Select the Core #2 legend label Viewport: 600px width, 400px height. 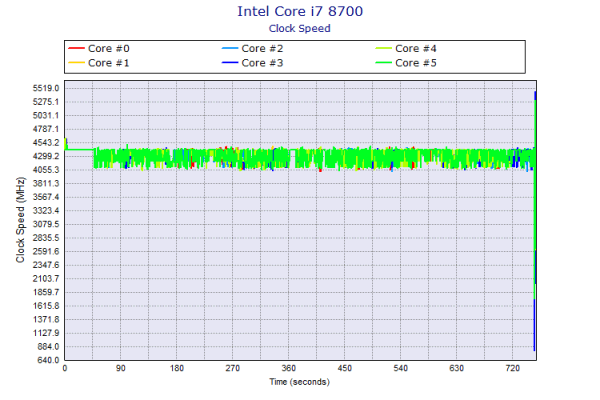[262, 49]
